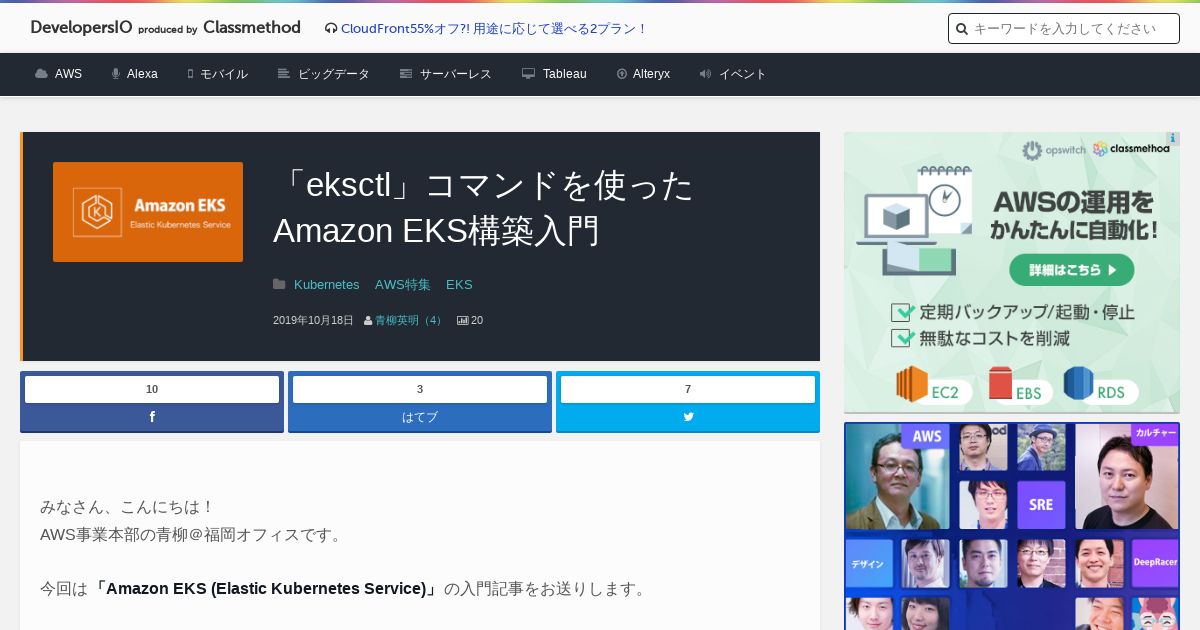This screenshot has height=630, width=1200.
Task: Click the はてブ bookmark count 3
Action: click(x=420, y=390)
